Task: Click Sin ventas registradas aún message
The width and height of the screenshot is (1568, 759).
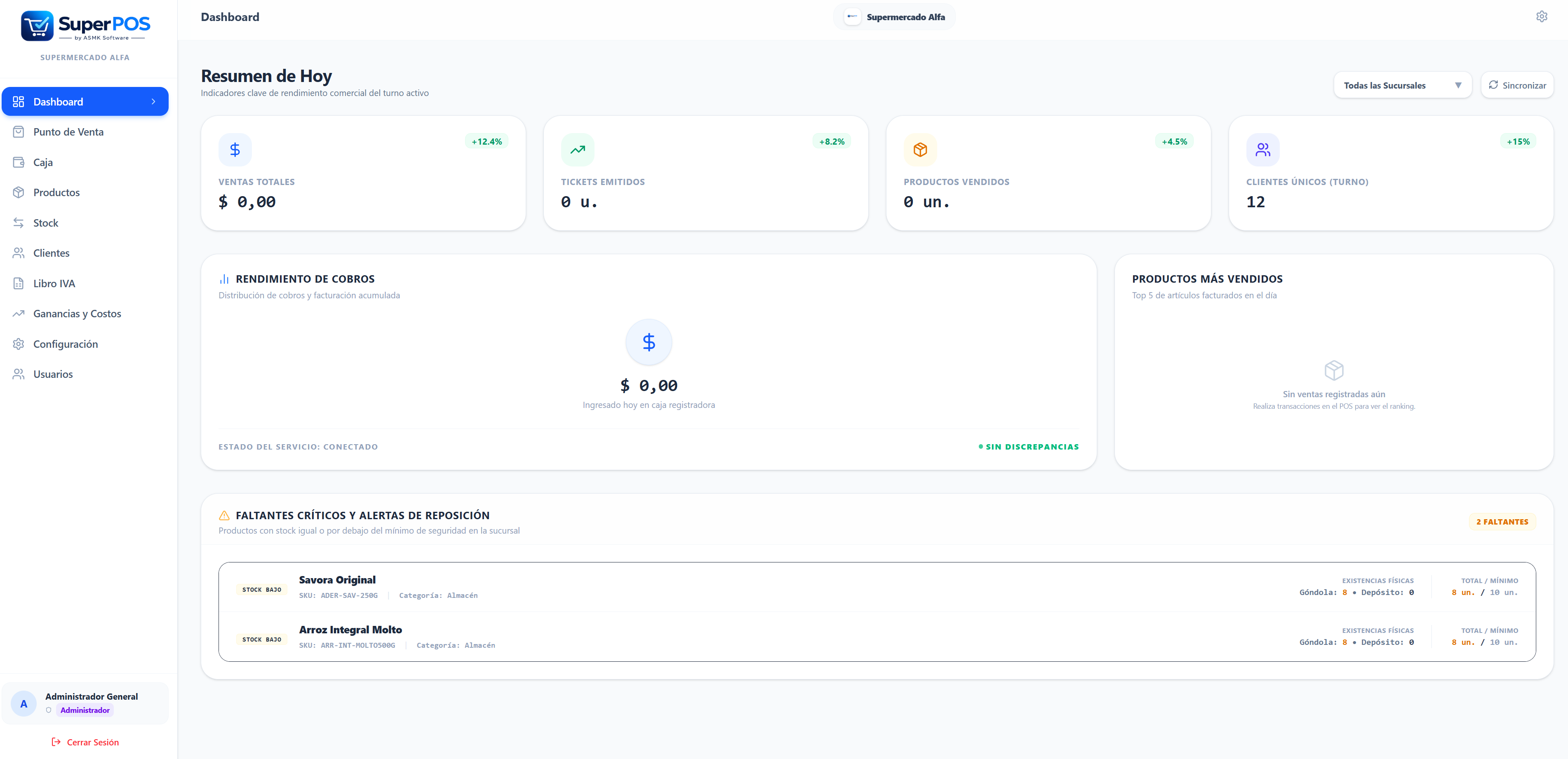Action: click(1334, 394)
